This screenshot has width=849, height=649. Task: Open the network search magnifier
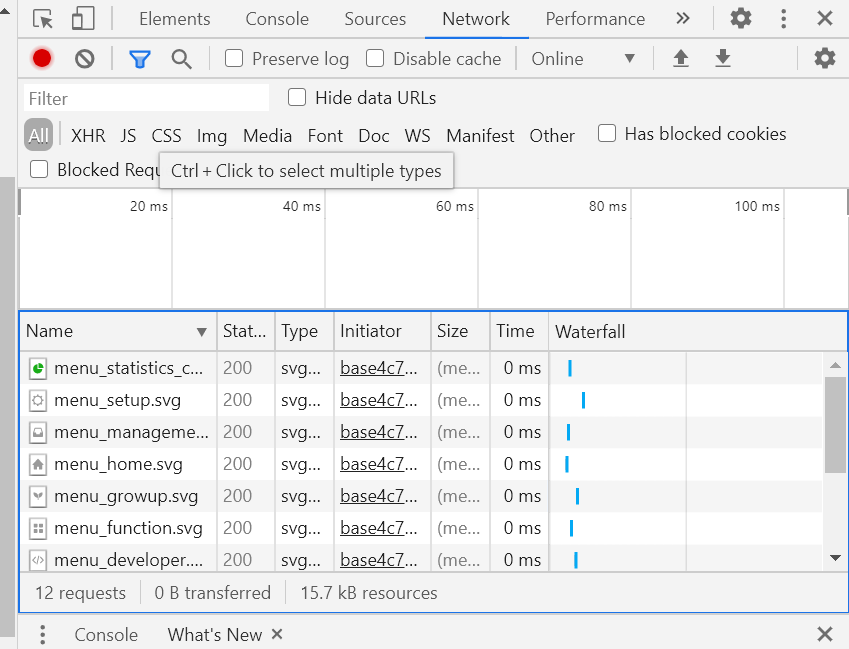pos(181,58)
